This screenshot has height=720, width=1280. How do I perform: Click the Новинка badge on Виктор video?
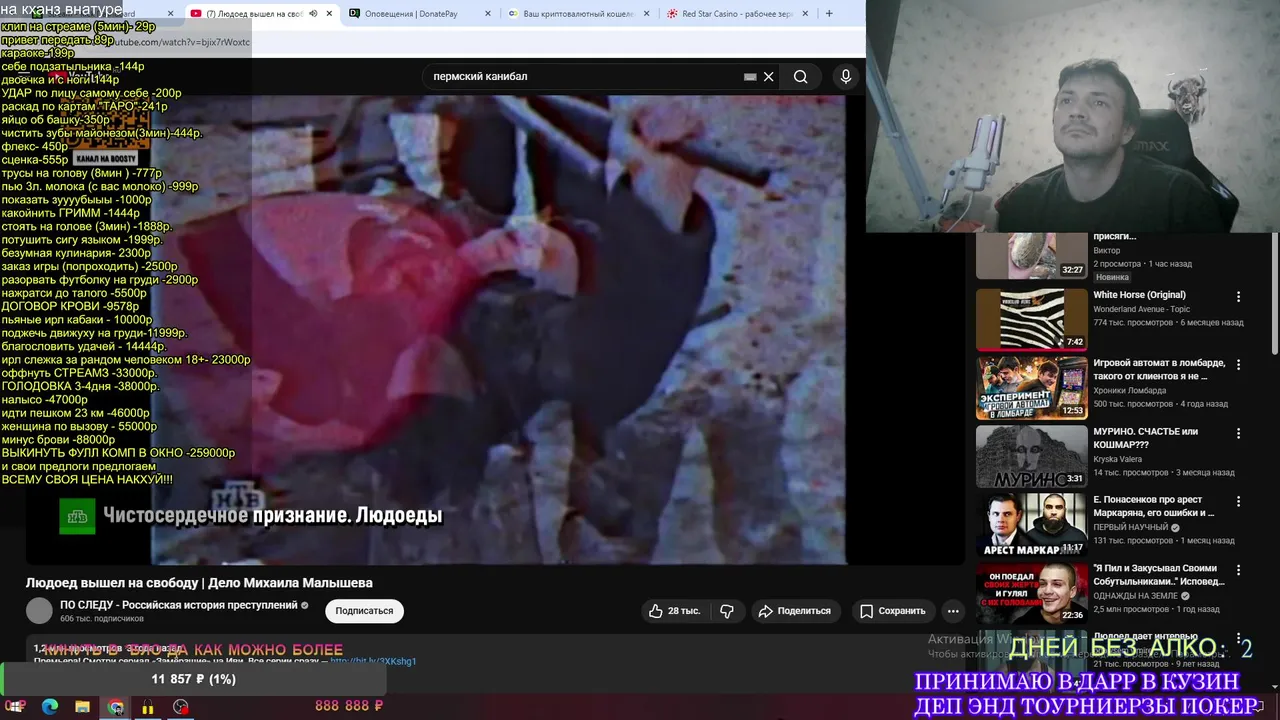click(1112, 277)
